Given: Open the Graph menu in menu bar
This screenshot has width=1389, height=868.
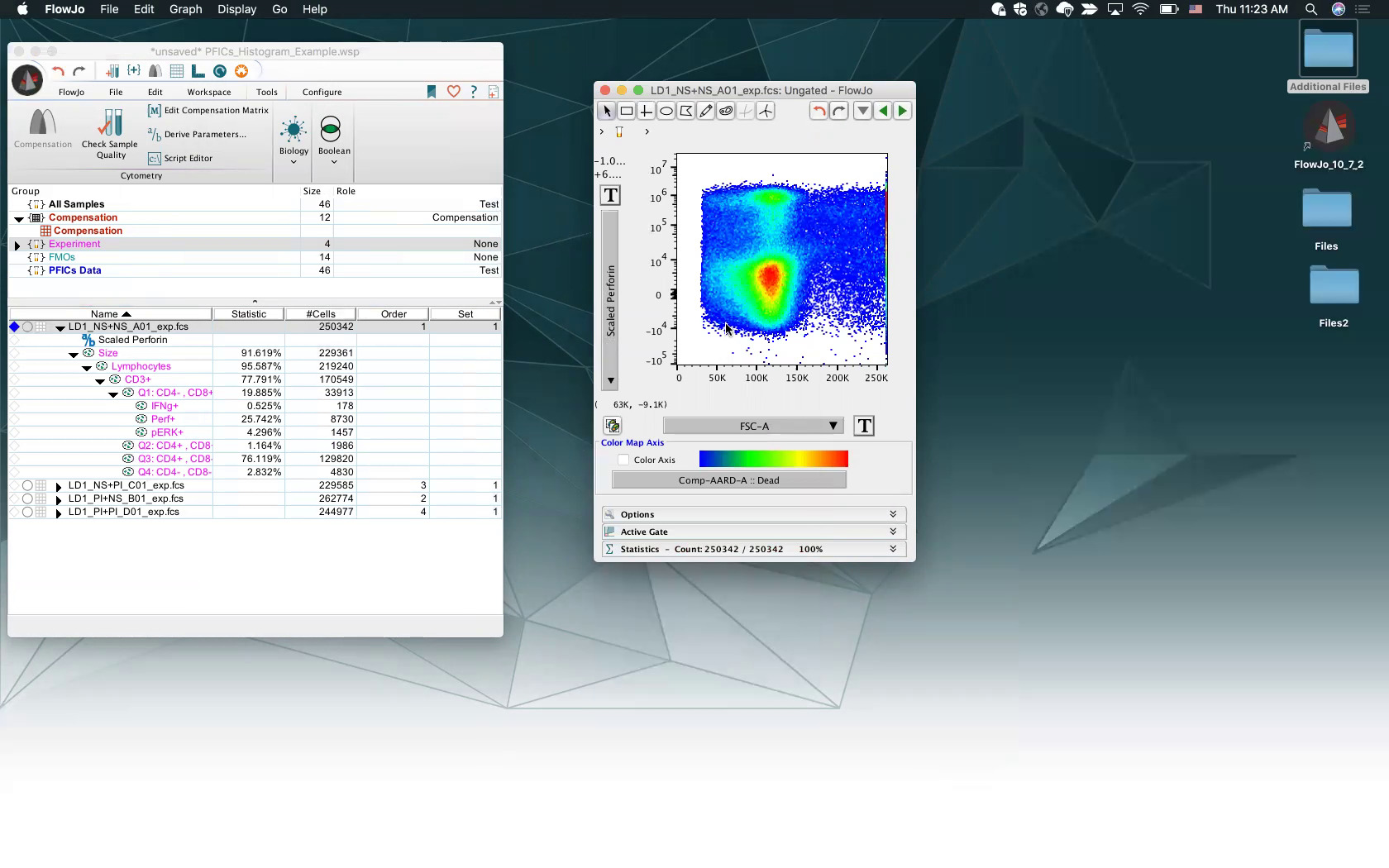Looking at the screenshot, I should pyautogui.click(x=185, y=9).
